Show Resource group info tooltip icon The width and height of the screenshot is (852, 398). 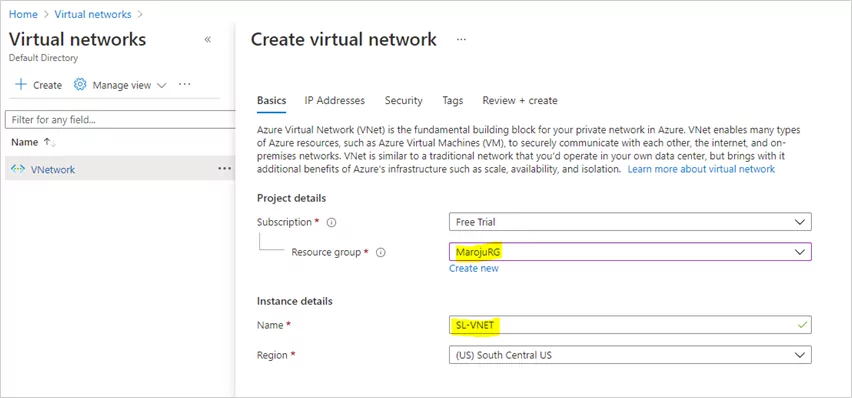[381, 252]
